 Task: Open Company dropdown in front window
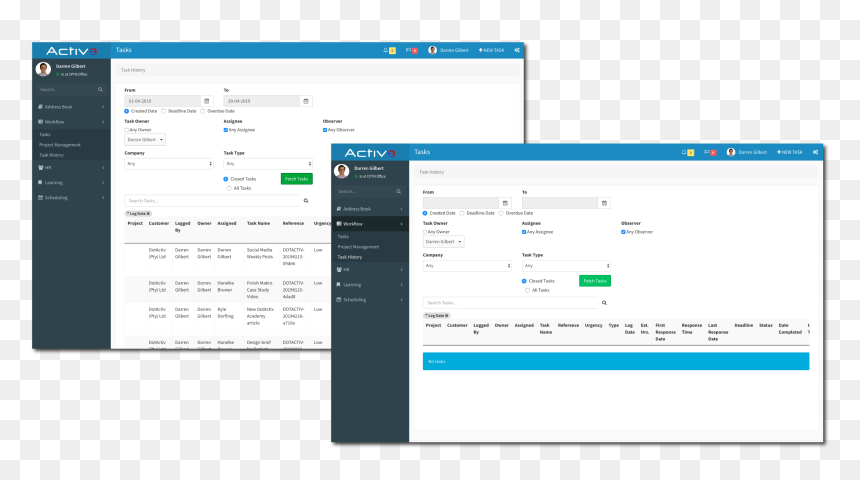point(467,266)
